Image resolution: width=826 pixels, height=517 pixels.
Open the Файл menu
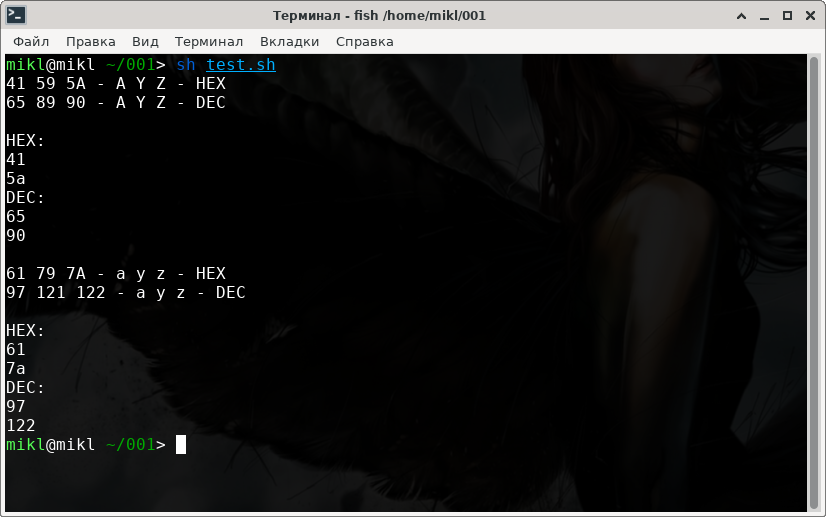click(31, 41)
